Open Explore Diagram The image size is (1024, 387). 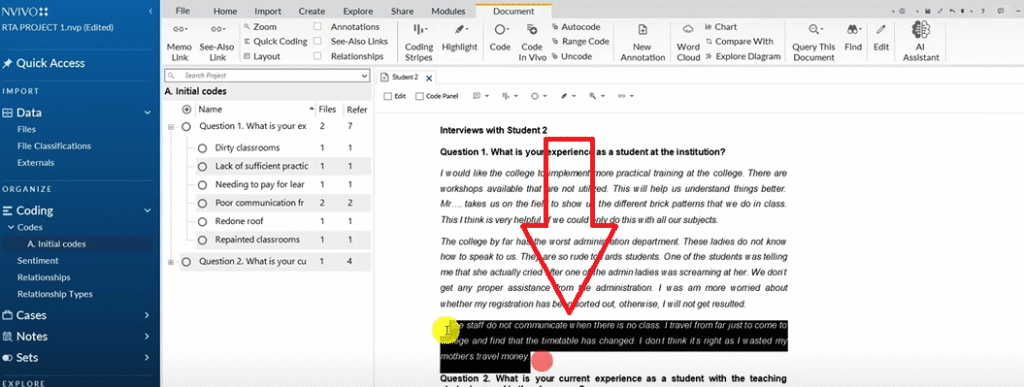coord(743,56)
